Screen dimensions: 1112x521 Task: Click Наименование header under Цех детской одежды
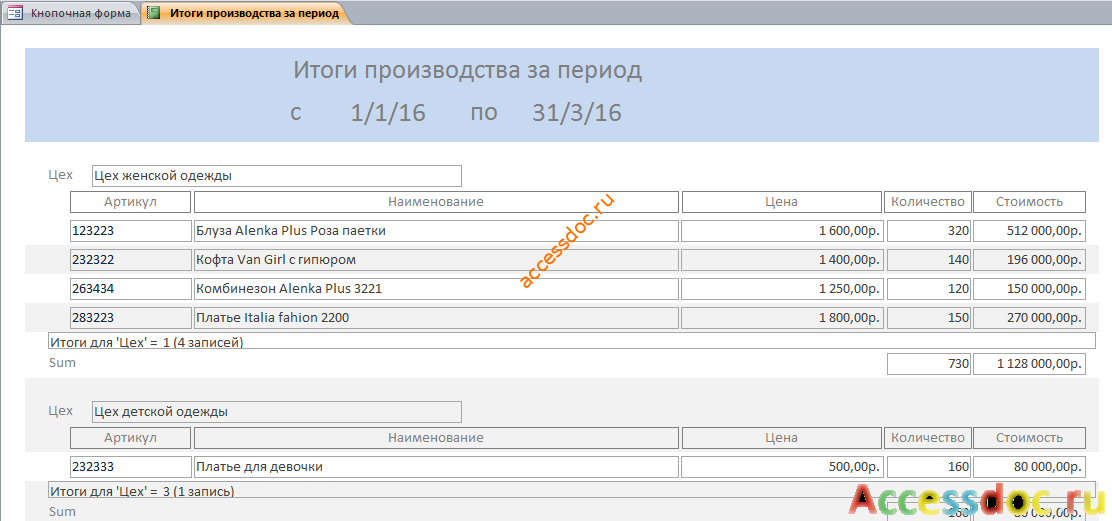[436, 438]
